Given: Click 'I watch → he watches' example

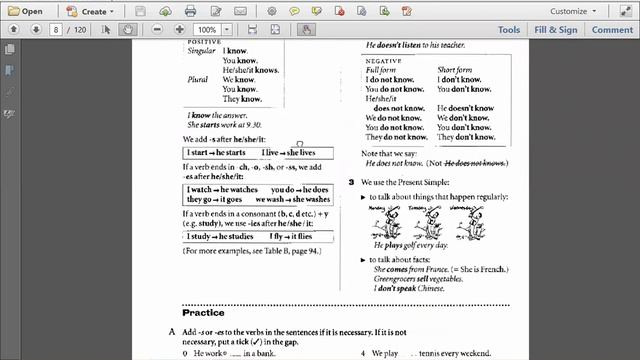Looking at the screenshot, I should coord(222,190).
